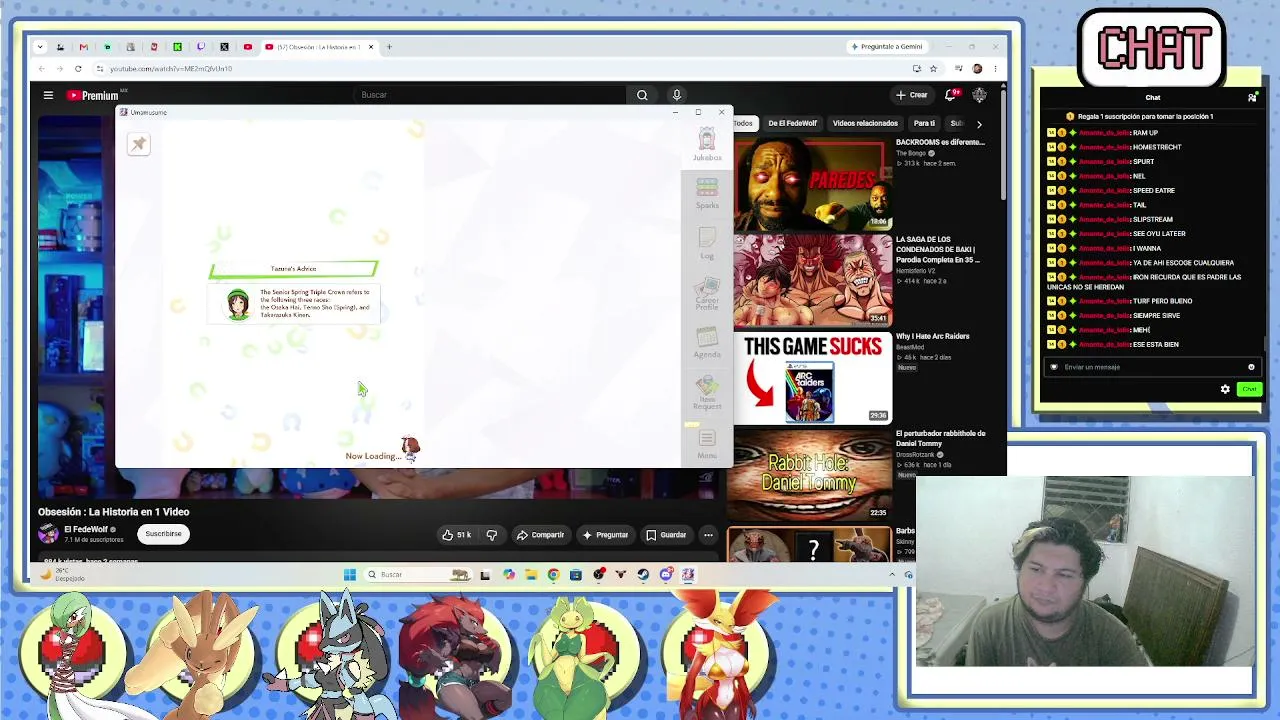
Task: Click the Preguntar button
Action: coord(605,535)
